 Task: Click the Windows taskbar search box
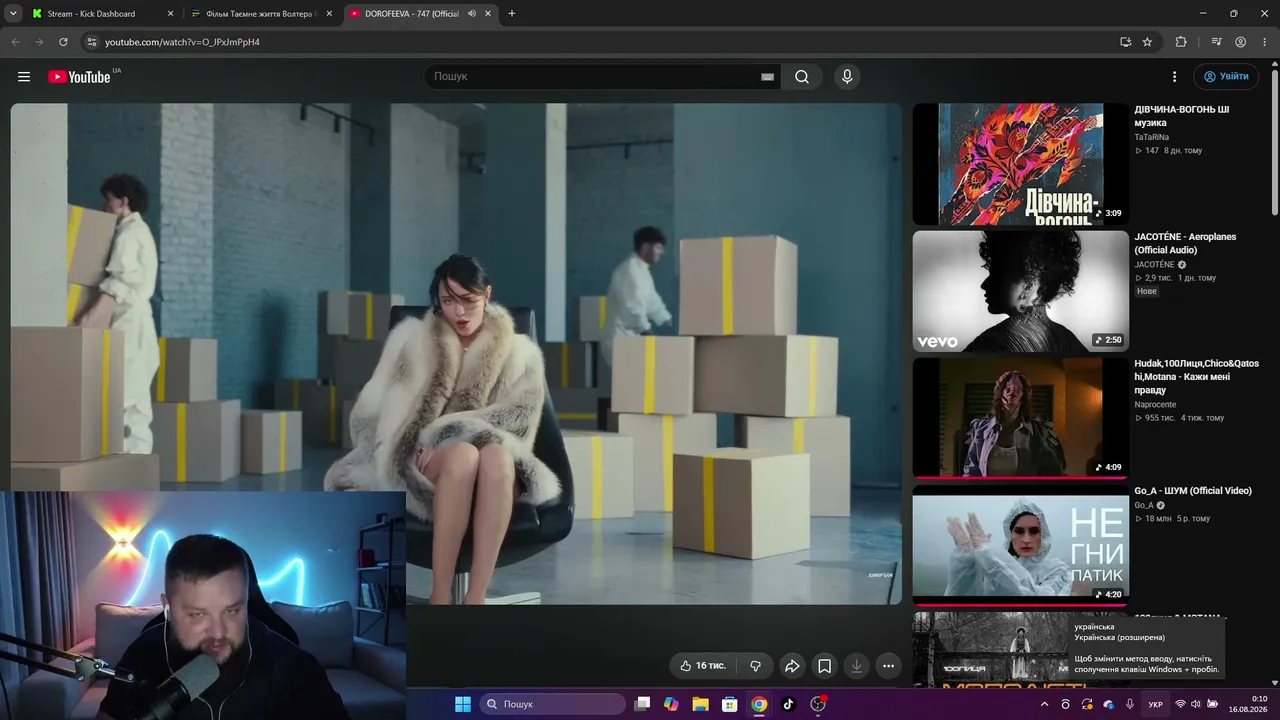point(552,704)
